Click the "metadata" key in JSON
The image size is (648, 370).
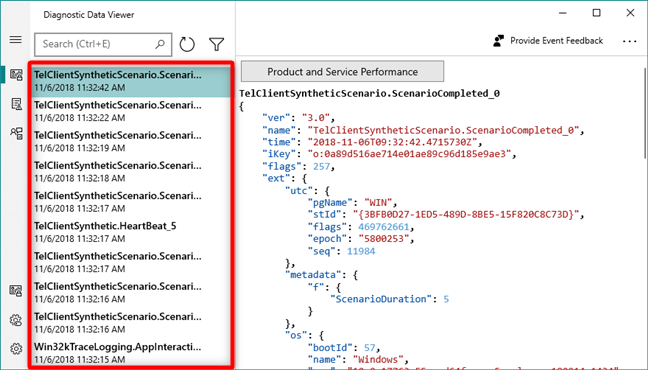pos(313,275)
